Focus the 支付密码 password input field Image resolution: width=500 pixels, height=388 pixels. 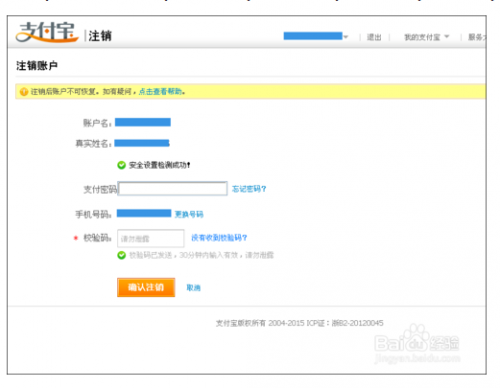coord(173,189)
